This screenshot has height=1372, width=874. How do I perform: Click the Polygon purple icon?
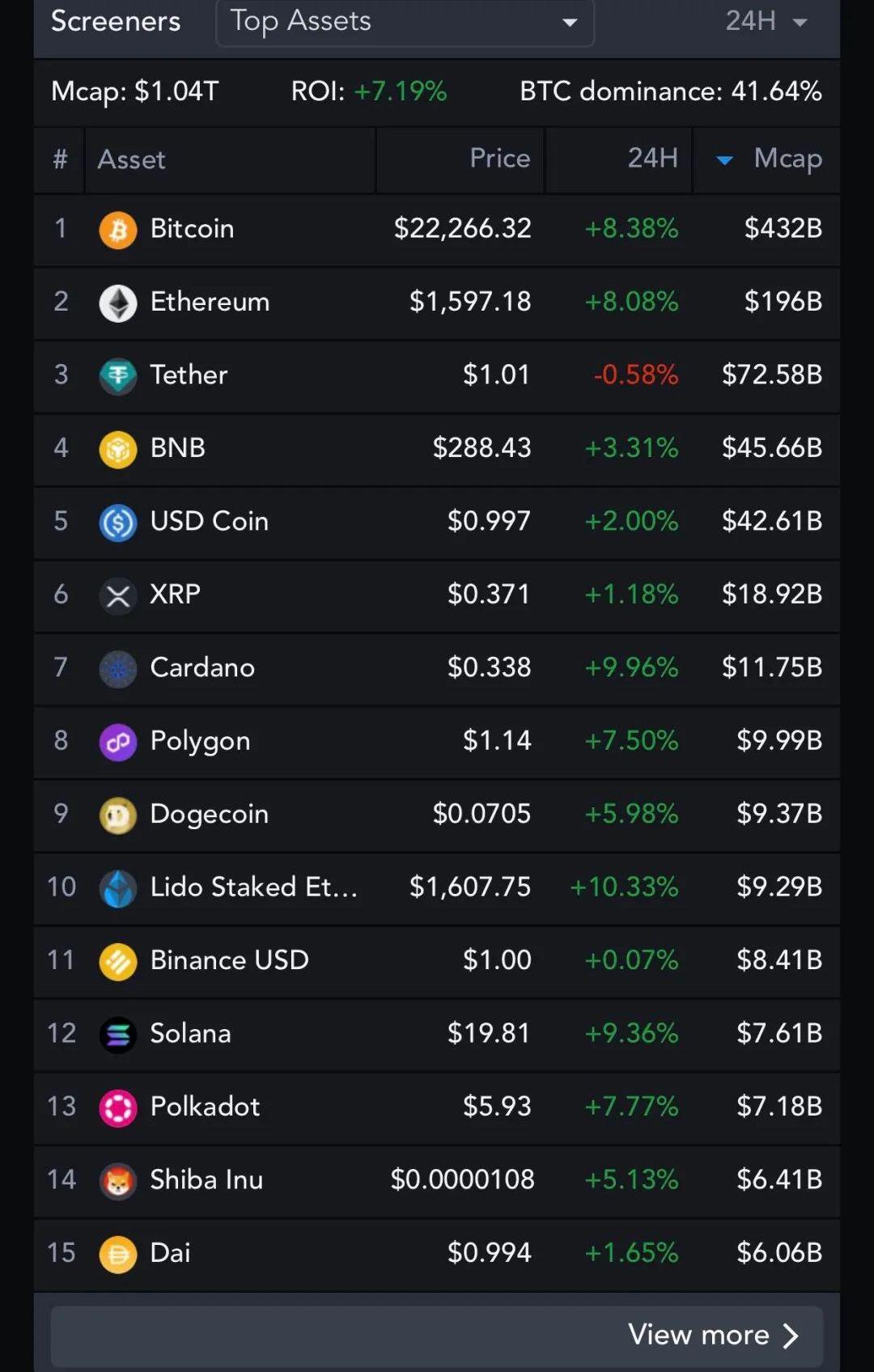[118, 742]
